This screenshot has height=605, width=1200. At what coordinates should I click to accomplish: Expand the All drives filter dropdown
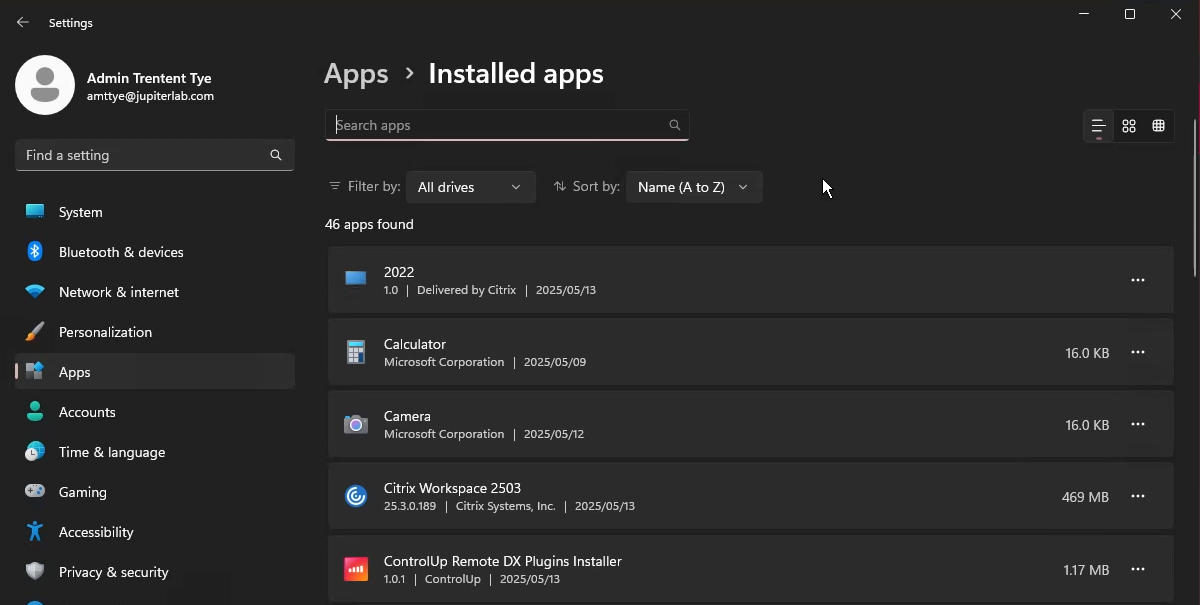[470, 187]
